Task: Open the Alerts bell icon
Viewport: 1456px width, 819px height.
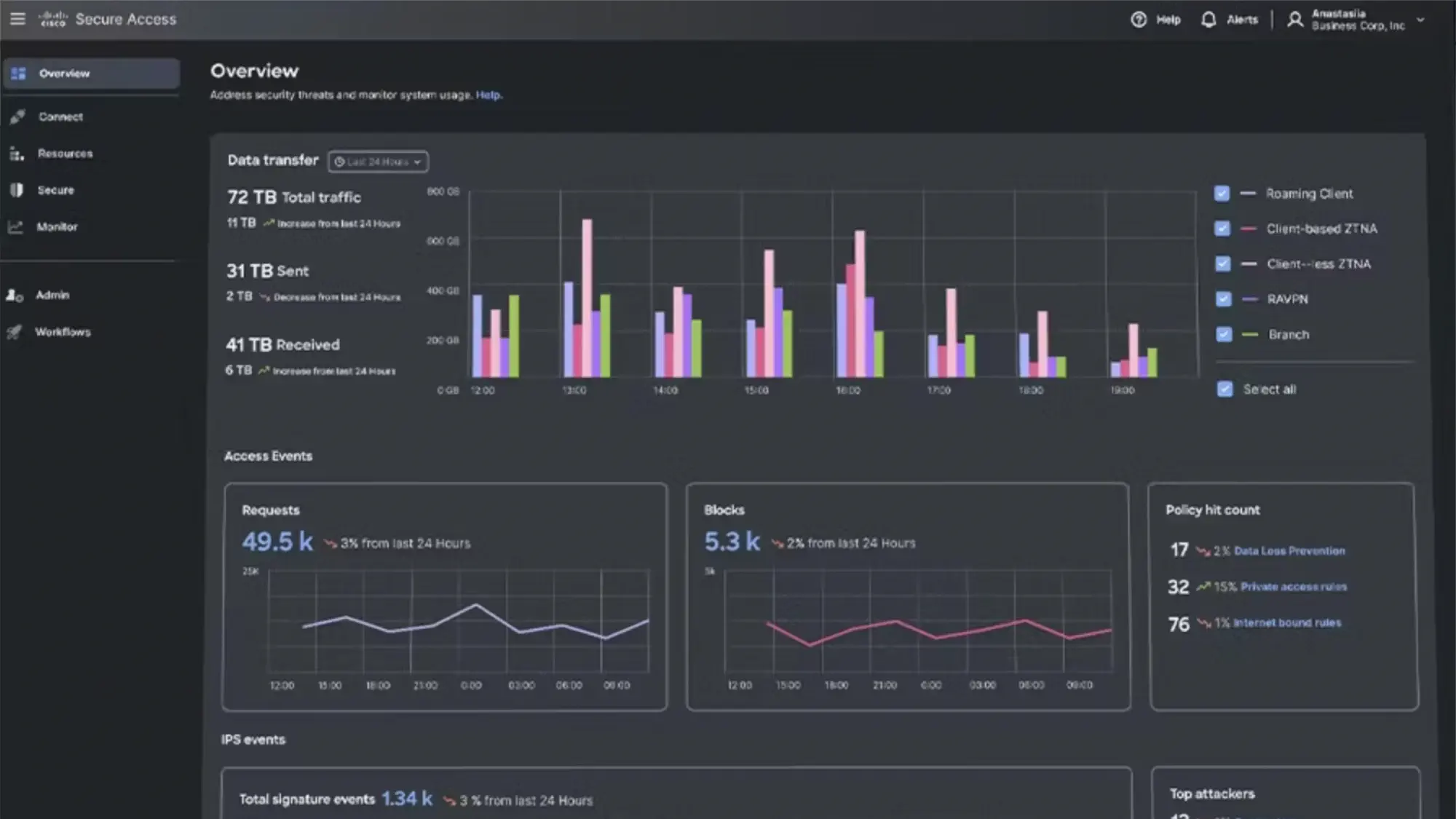Action: (1208, 20)
